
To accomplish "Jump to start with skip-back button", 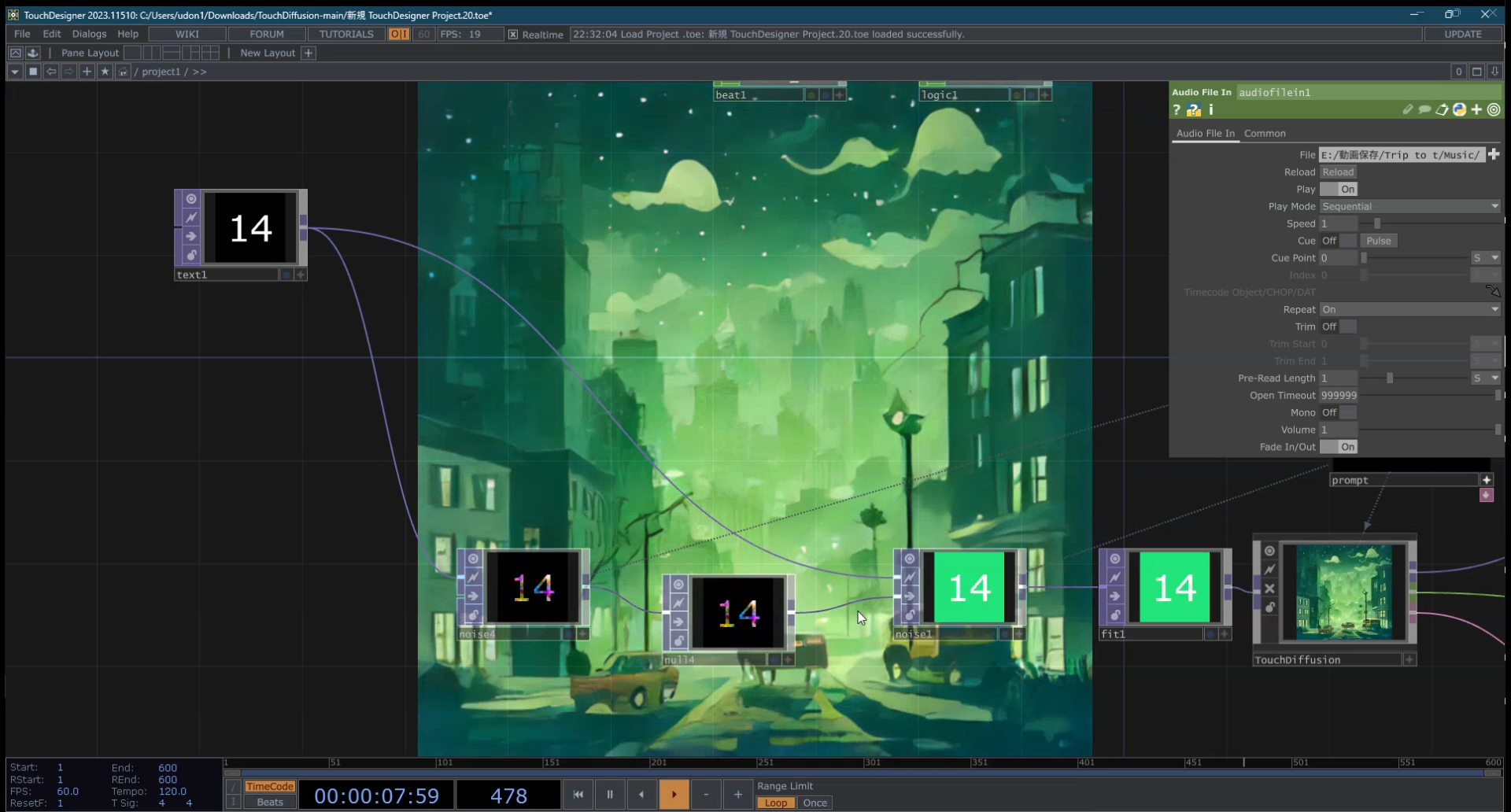I will tap(578, 794).
